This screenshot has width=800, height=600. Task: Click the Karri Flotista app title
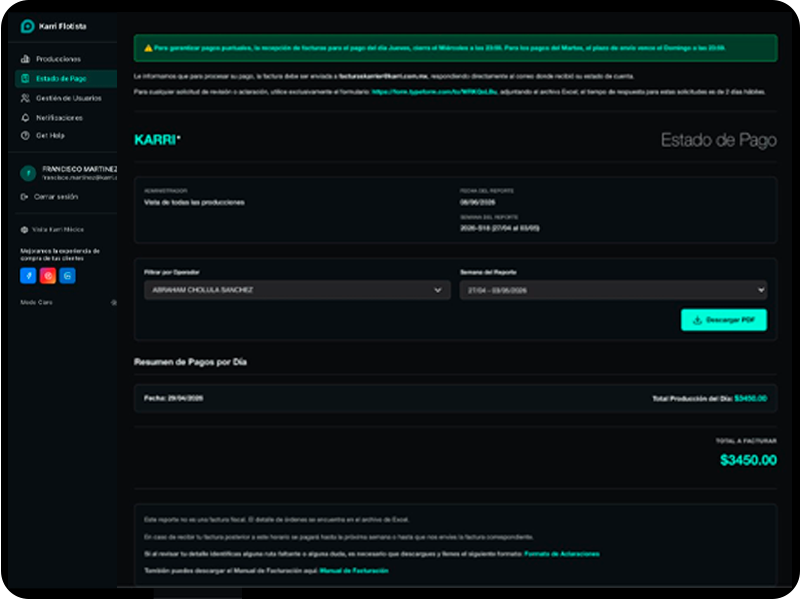coord(63,27)
